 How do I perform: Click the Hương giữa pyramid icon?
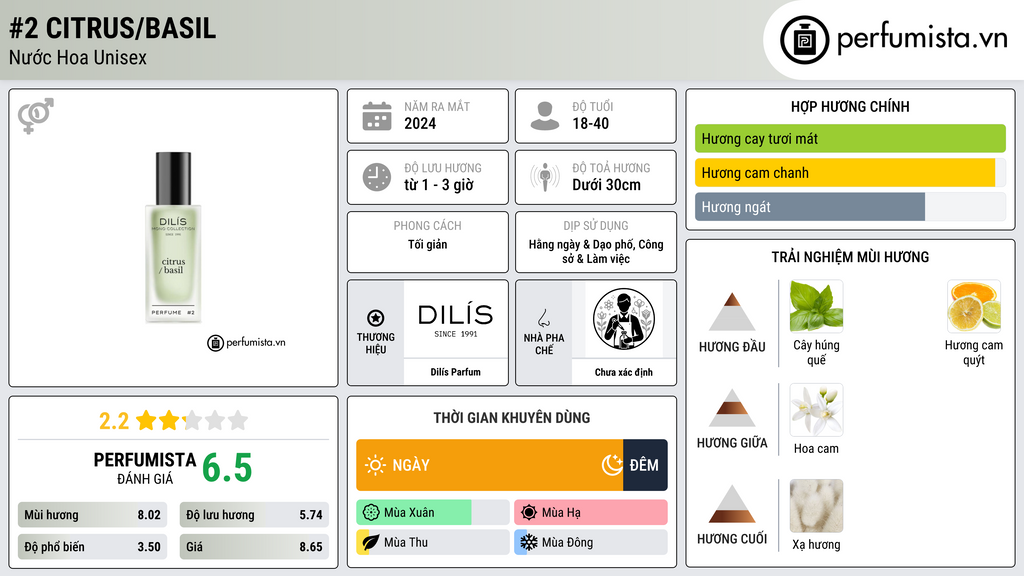[732, 408]
